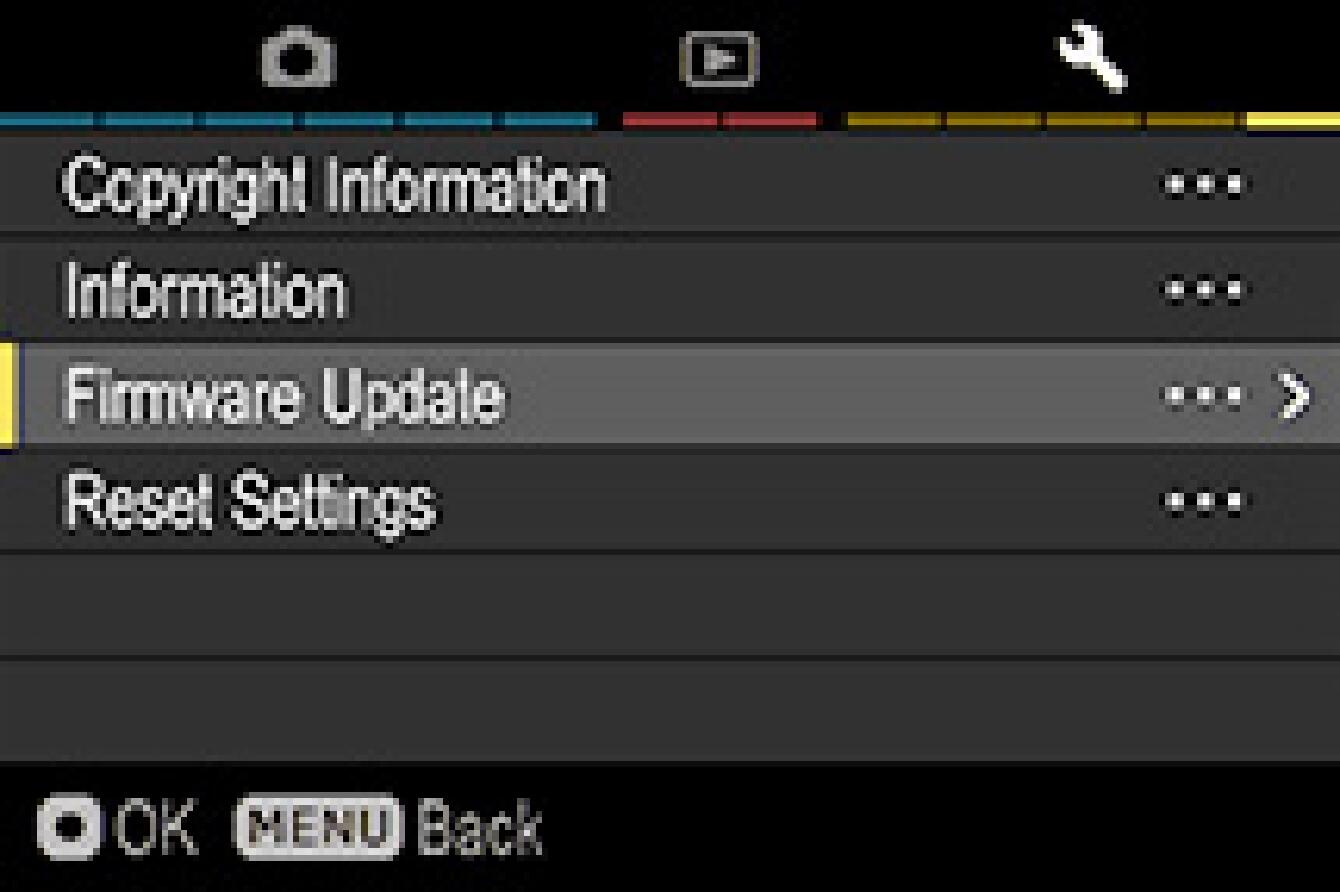This screenshot has width=1340, height=892.
Task: Expand Firmware Update using the right chevron
Action: pos(1294,396)
